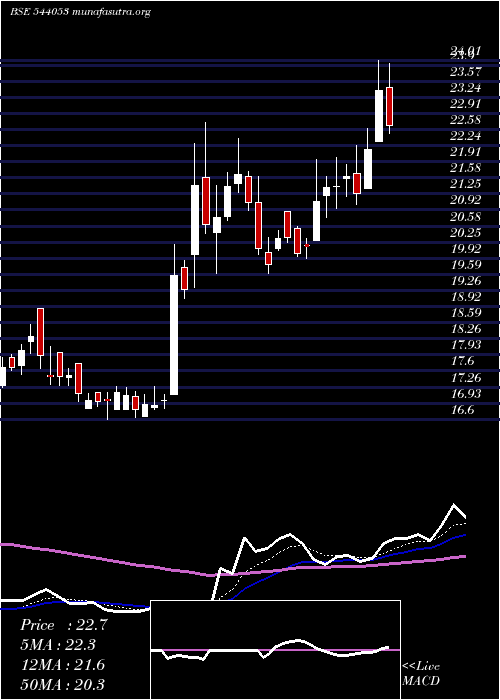Select the 17.93 price axis label
The width and height of the screenshot is (500, 700).
[x=466, y=345]
